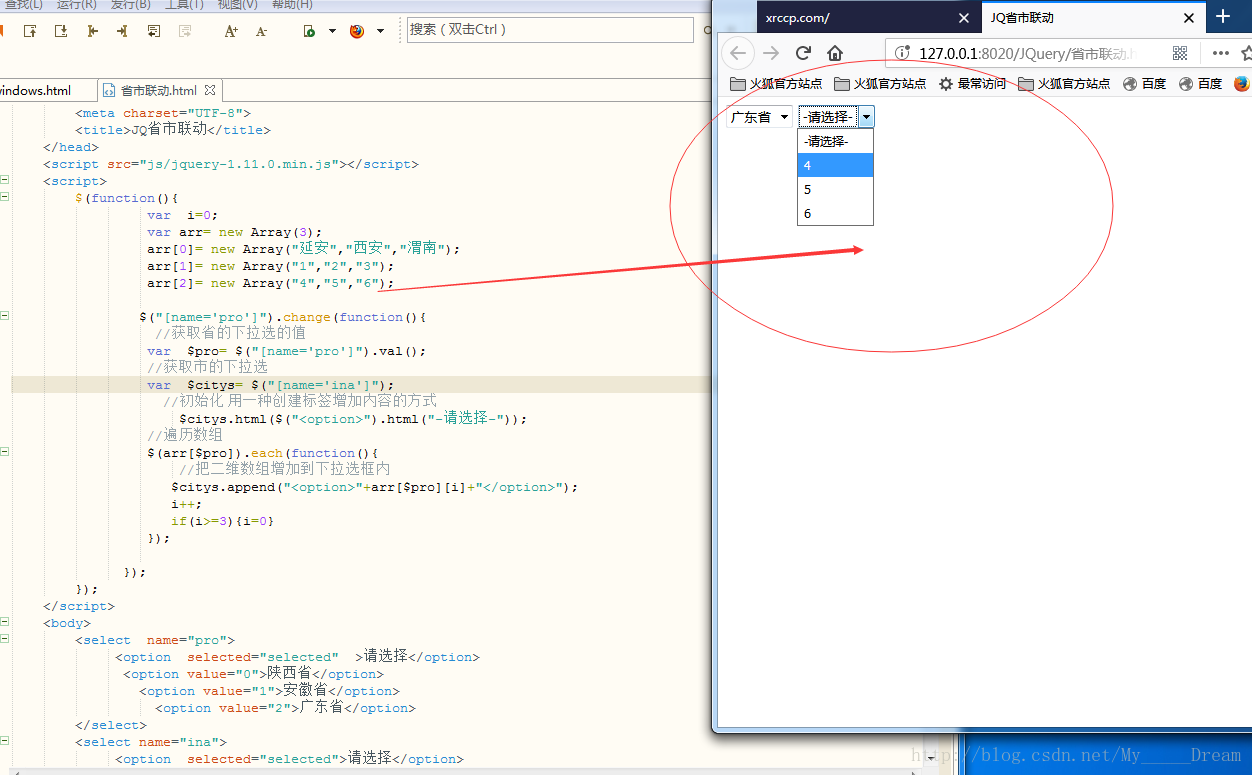This screenshot has height=775, width=1252.
Task: Open the 工具(T) menu in the IDE
Action: [185, 5]
